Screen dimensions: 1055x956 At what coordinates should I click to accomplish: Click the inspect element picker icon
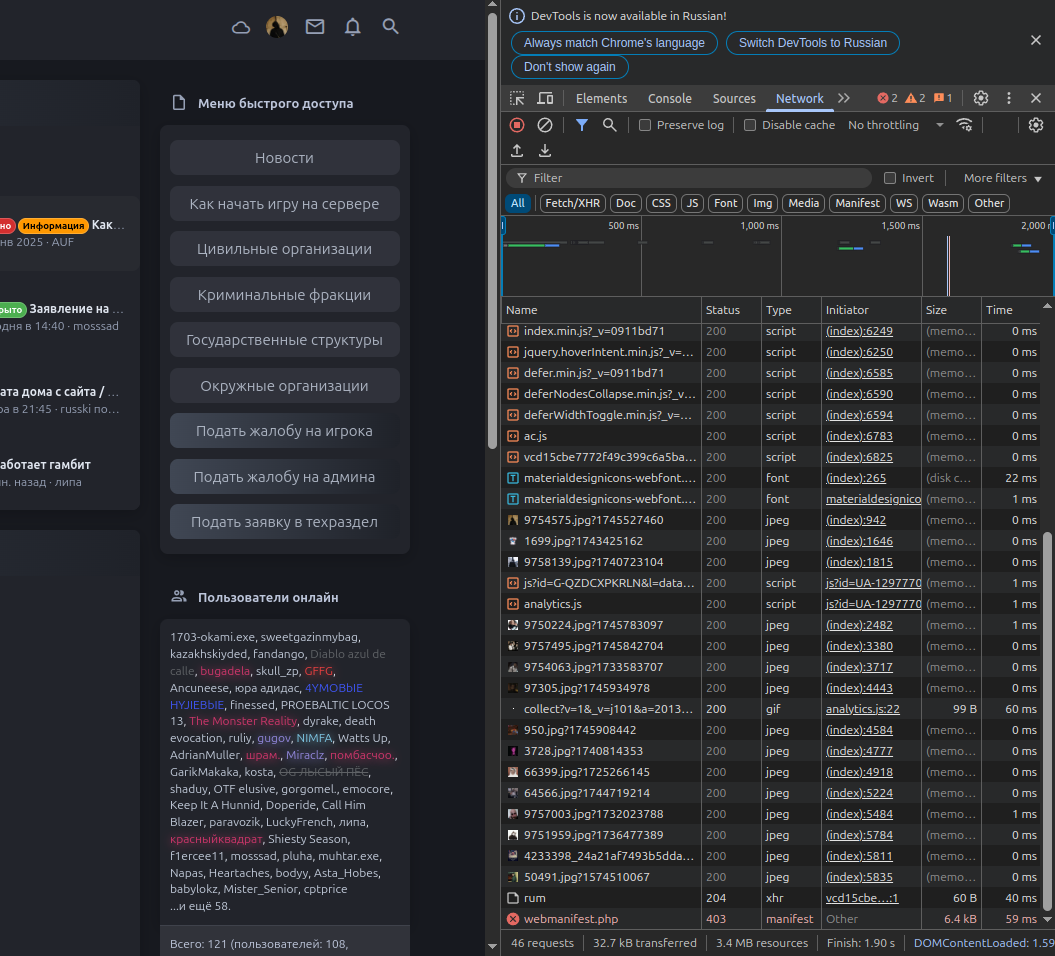pos(517,98)
